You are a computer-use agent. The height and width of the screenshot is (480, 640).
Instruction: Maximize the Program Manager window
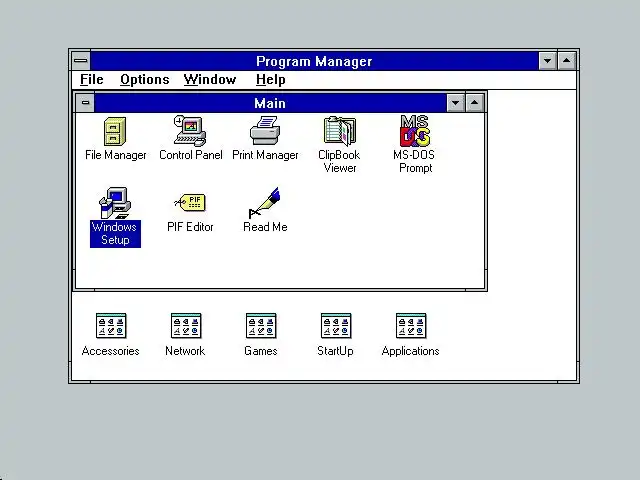click(567, 61)
